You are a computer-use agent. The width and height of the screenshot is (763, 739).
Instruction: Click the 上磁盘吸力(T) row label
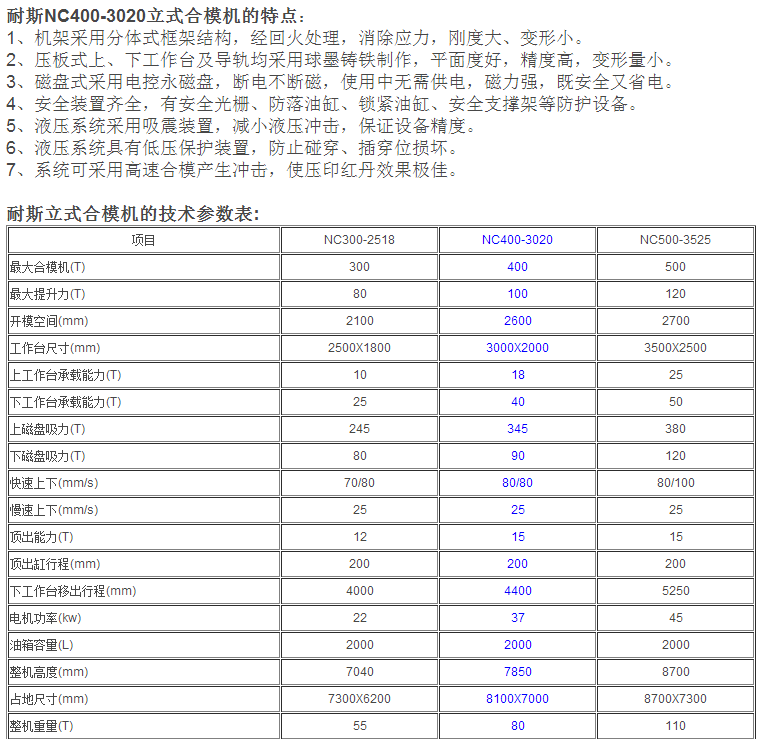coord(48,429)
